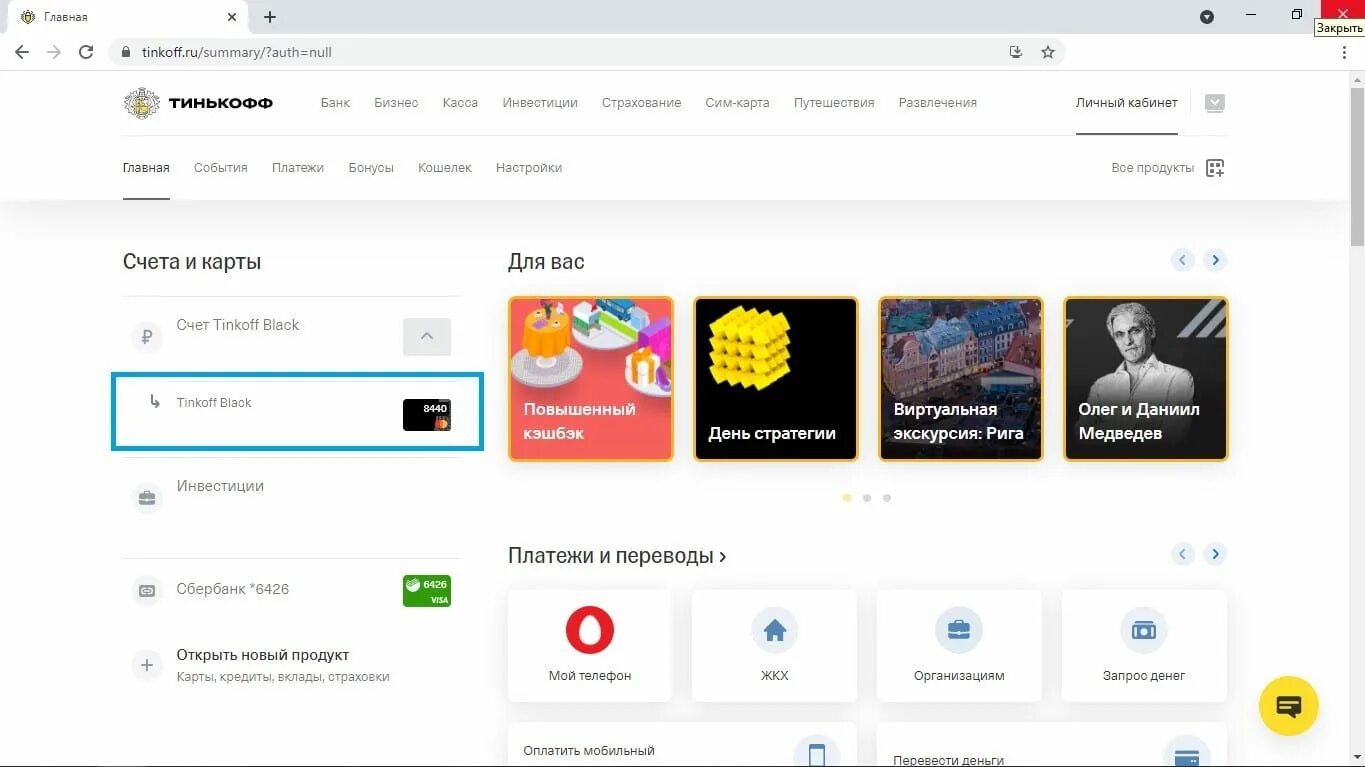This screenshot has height=767, width=1365.
Task: Switch to the Кошелек tab
Action: point(445,168)
